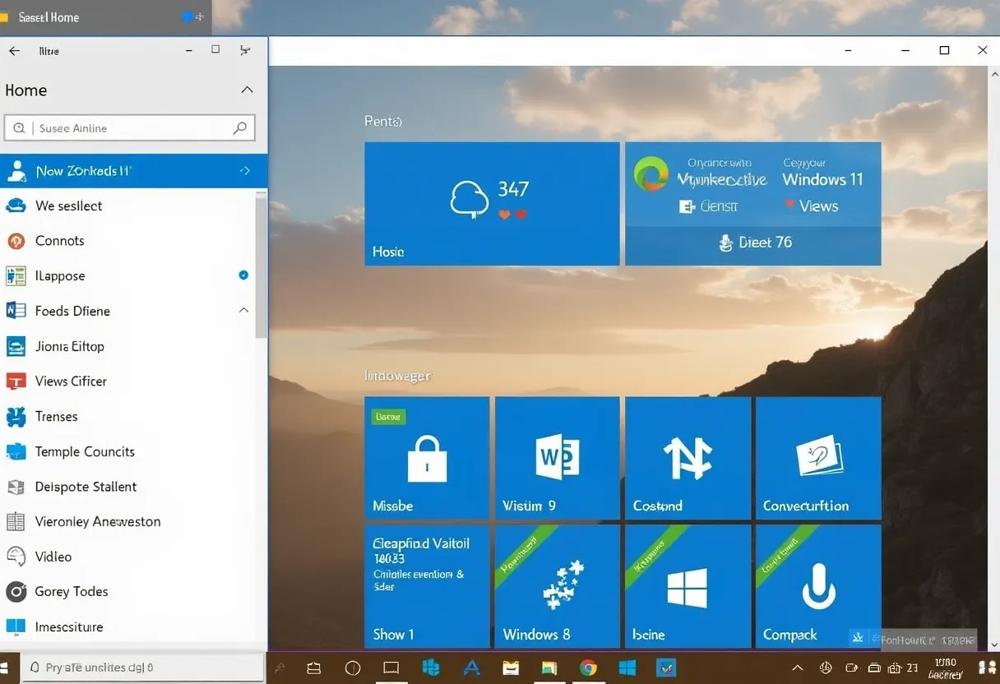Click the back arrow in the left panel

click(x=14, y=51)
